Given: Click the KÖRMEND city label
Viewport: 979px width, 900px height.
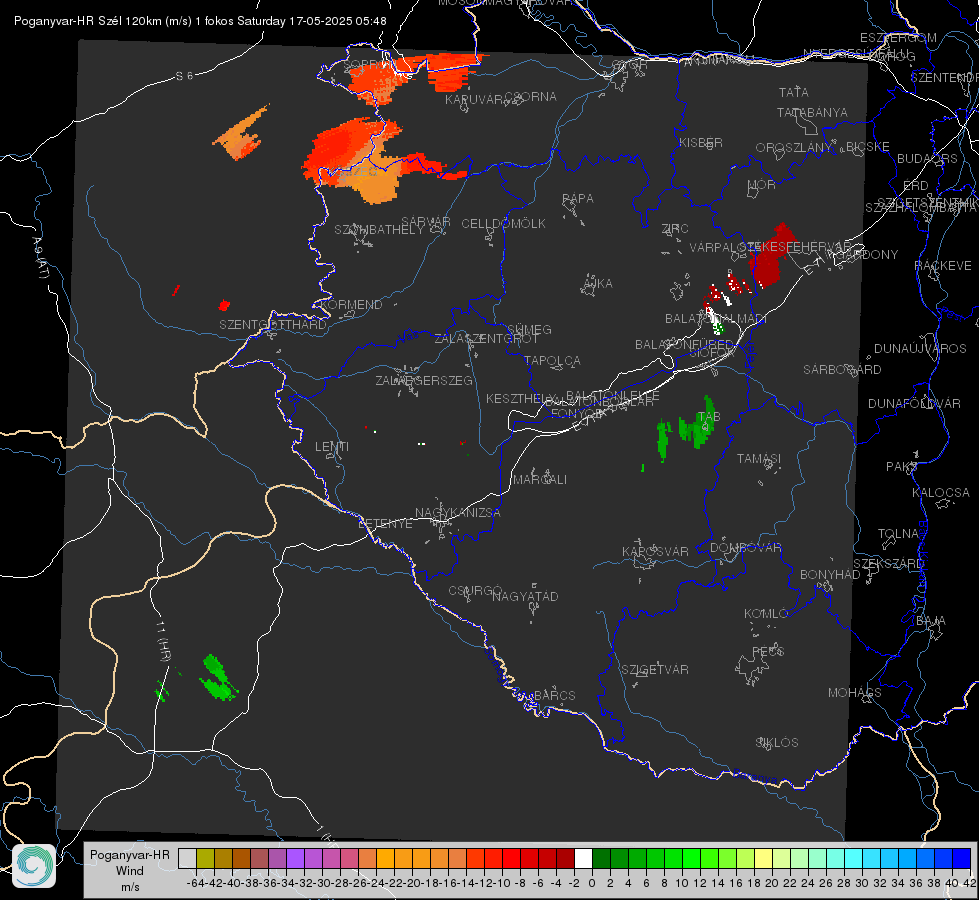Looking at the screenshot, I should pyautogui.click(x=350, y=305).
